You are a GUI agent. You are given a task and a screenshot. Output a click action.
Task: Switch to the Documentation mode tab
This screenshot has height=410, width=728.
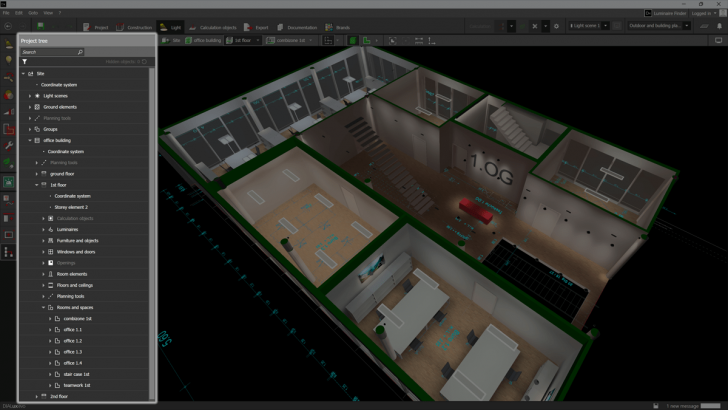point(297,27)
